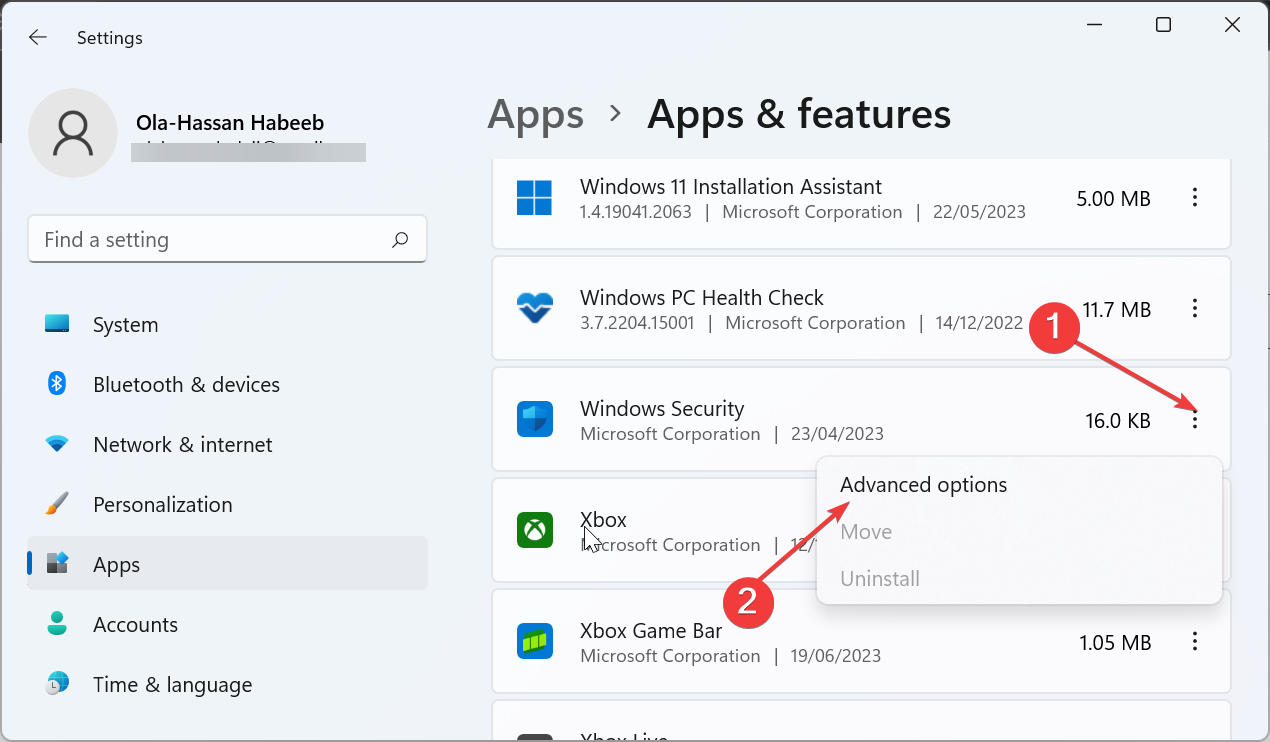This screenshot has height=742, width=1270.
Task: Click the search magnifier icon
Action: pos(400,240)
